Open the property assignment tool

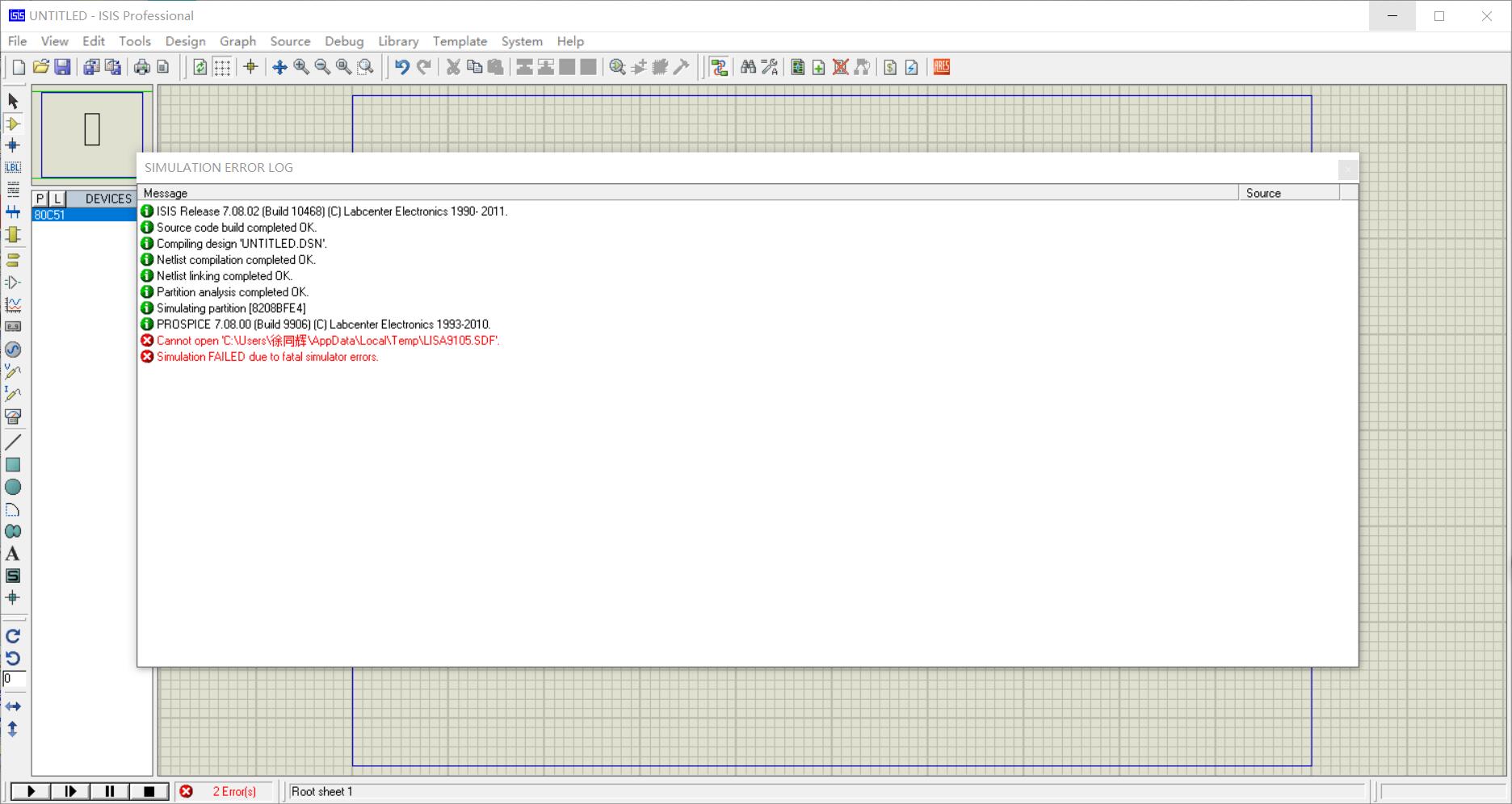(x=770, y=67)
